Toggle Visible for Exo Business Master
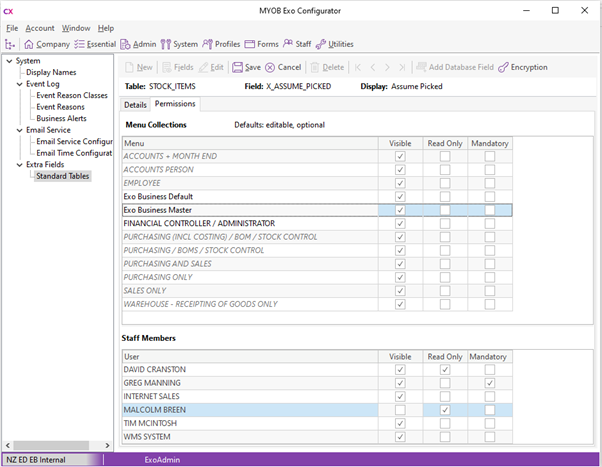 [400, 210]
